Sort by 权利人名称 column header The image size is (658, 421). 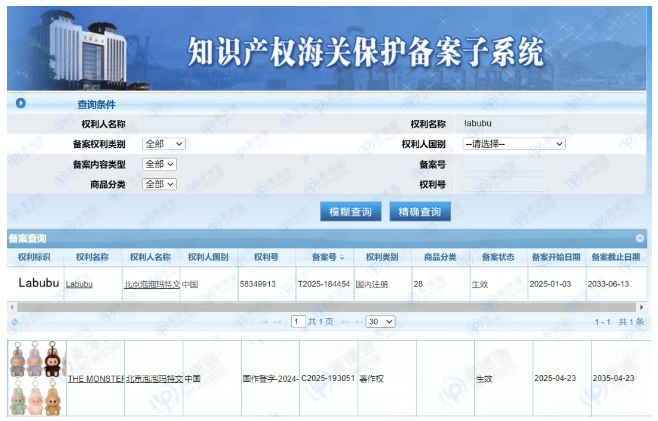[x=150, y=257]
